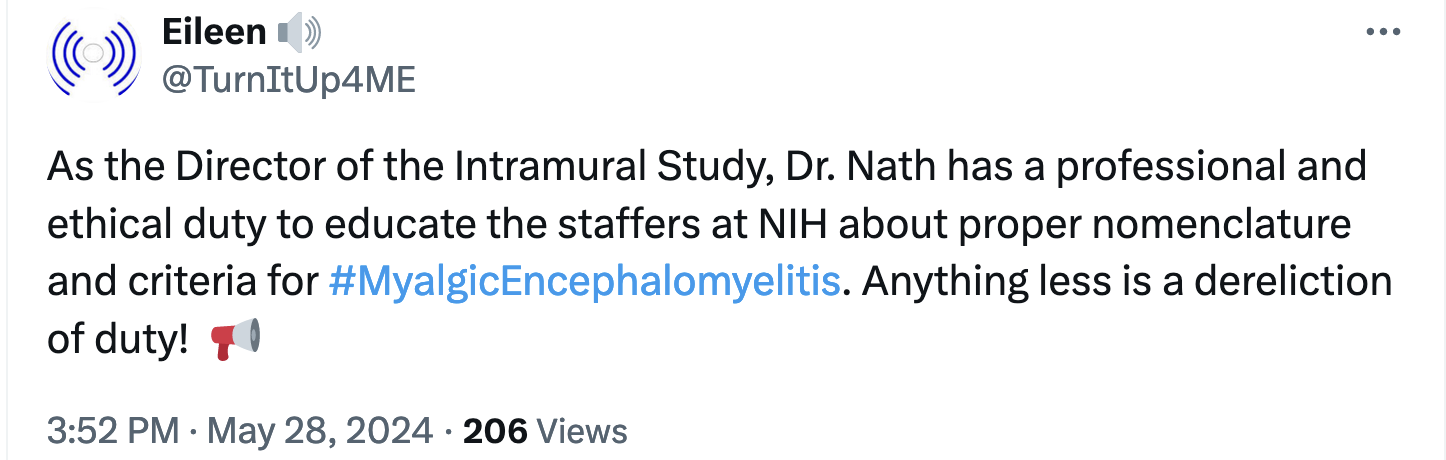Click the 3:52 PM timestamp
This screenshot has width=1446, height=460.
[x=111, y=431]
